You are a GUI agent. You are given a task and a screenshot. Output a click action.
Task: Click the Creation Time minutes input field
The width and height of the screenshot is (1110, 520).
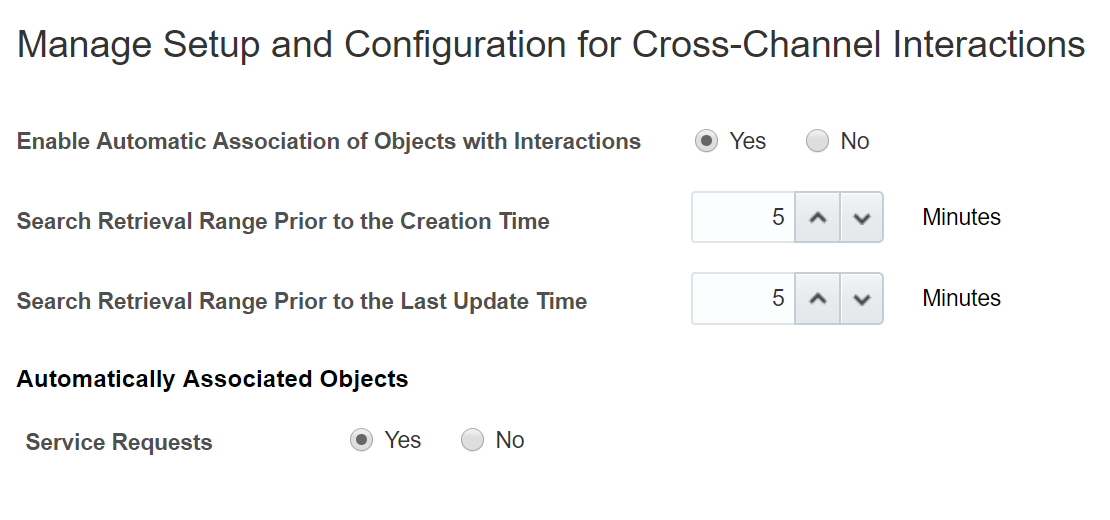(x=743, y=218)
